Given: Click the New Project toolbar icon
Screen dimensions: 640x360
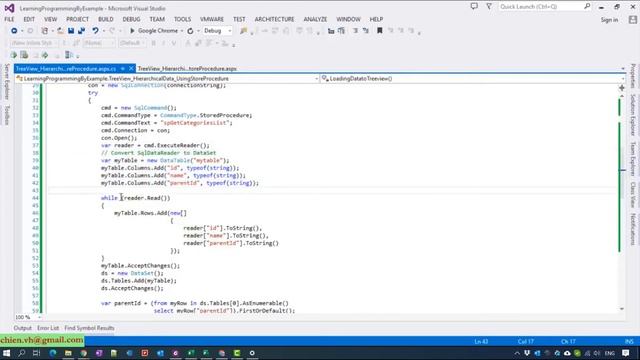Looking at the screenshot, I should [x=44, y=31].
